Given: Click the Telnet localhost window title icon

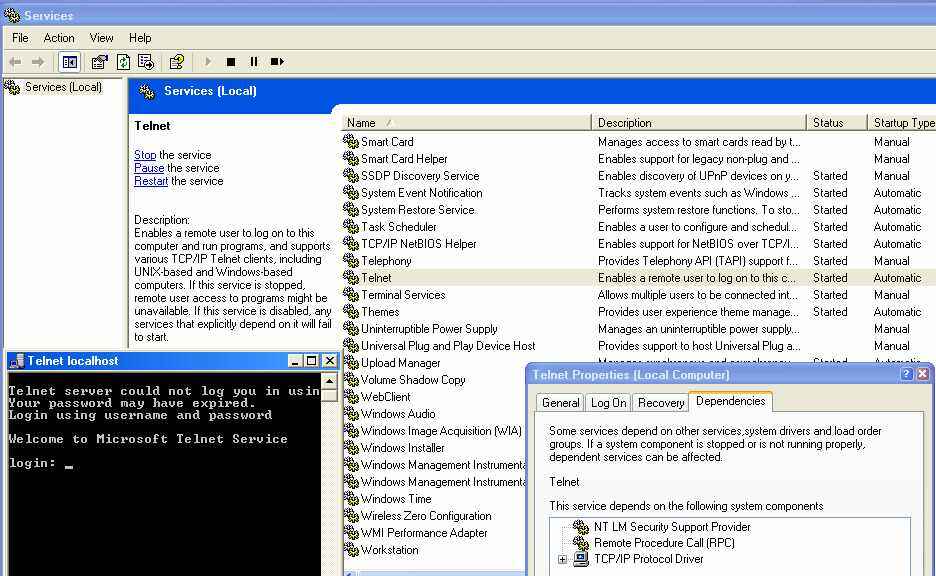Looking at the screenshot, I should pos(17,361).
